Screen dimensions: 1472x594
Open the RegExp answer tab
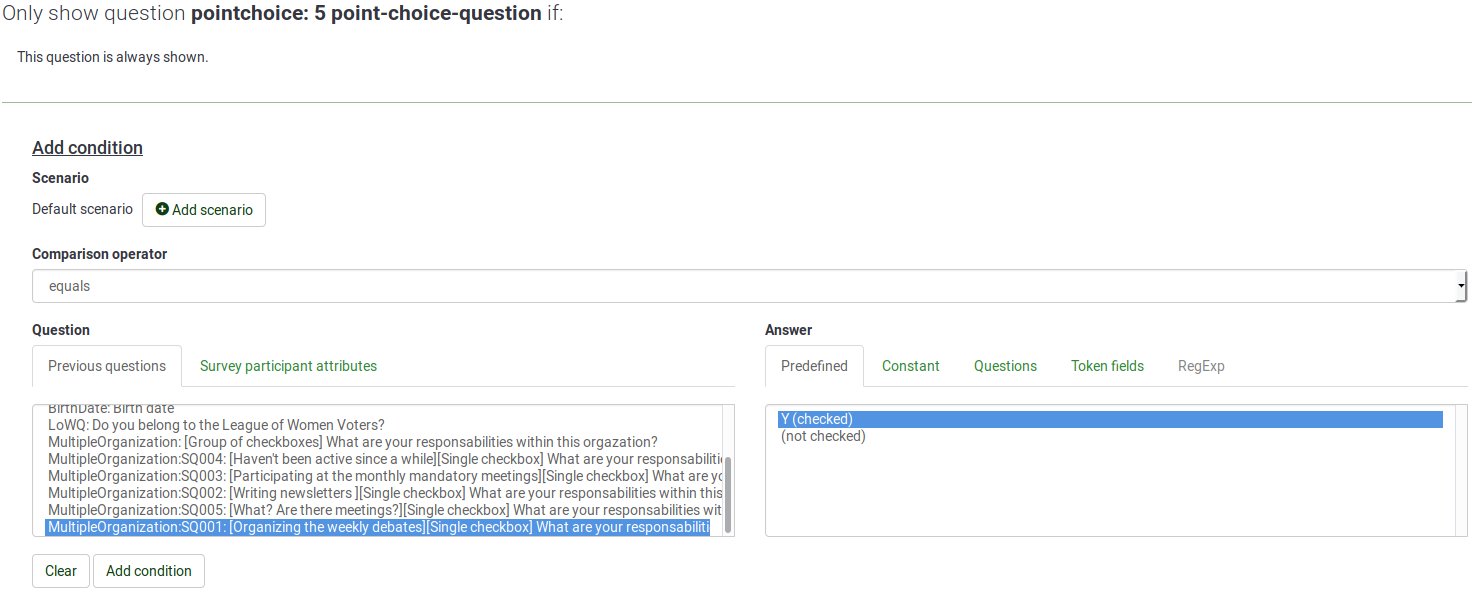coord(1201,366)
